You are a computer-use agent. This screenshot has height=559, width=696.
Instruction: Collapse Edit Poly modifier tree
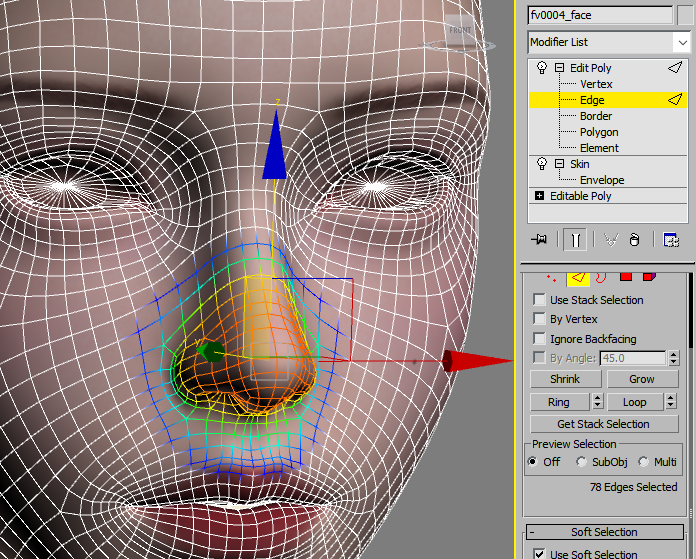pyautogui.click(x=559, y=67)
